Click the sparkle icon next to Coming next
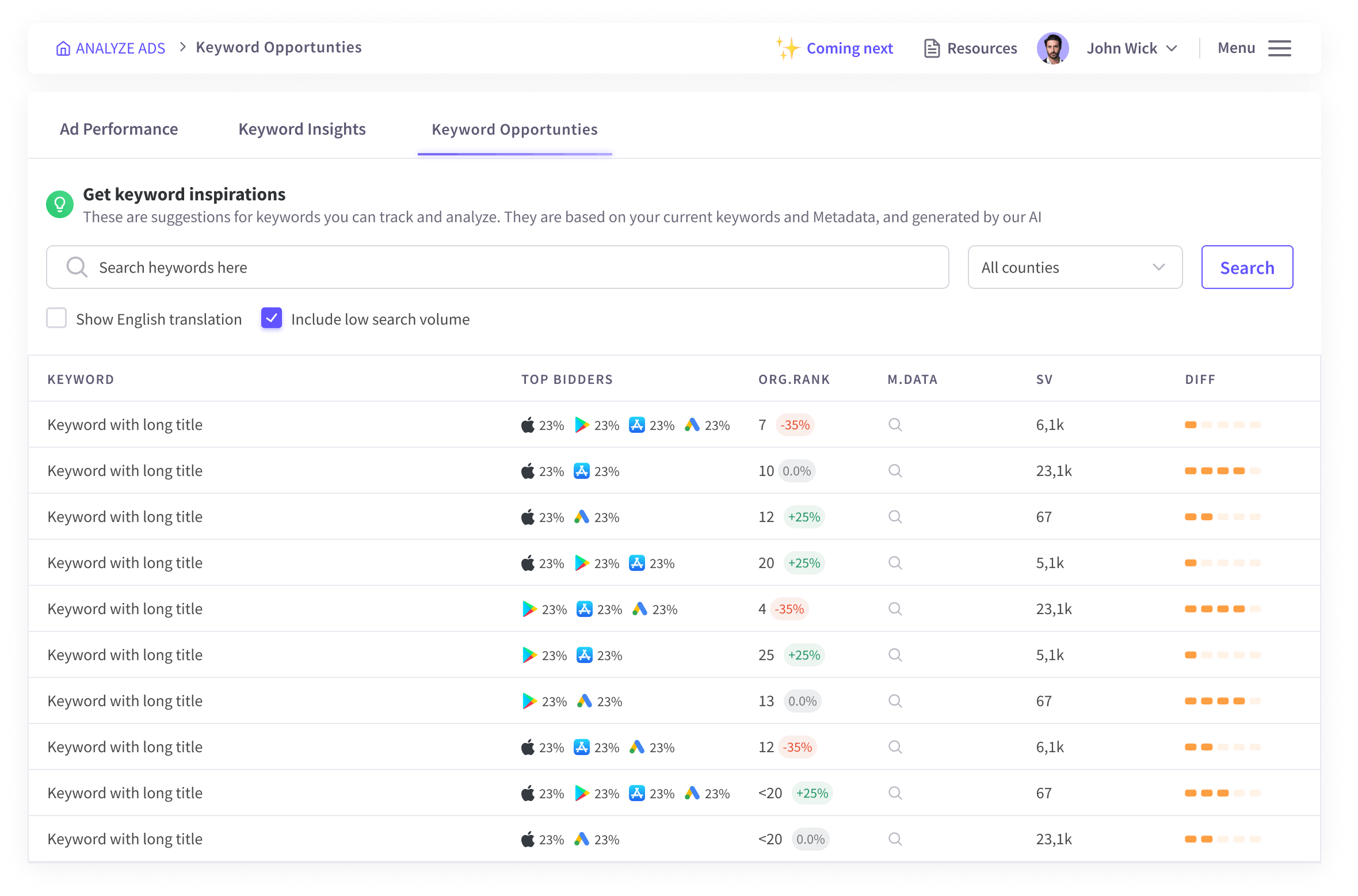Screen dimensions: 1358x896 (x=787, y=48)
